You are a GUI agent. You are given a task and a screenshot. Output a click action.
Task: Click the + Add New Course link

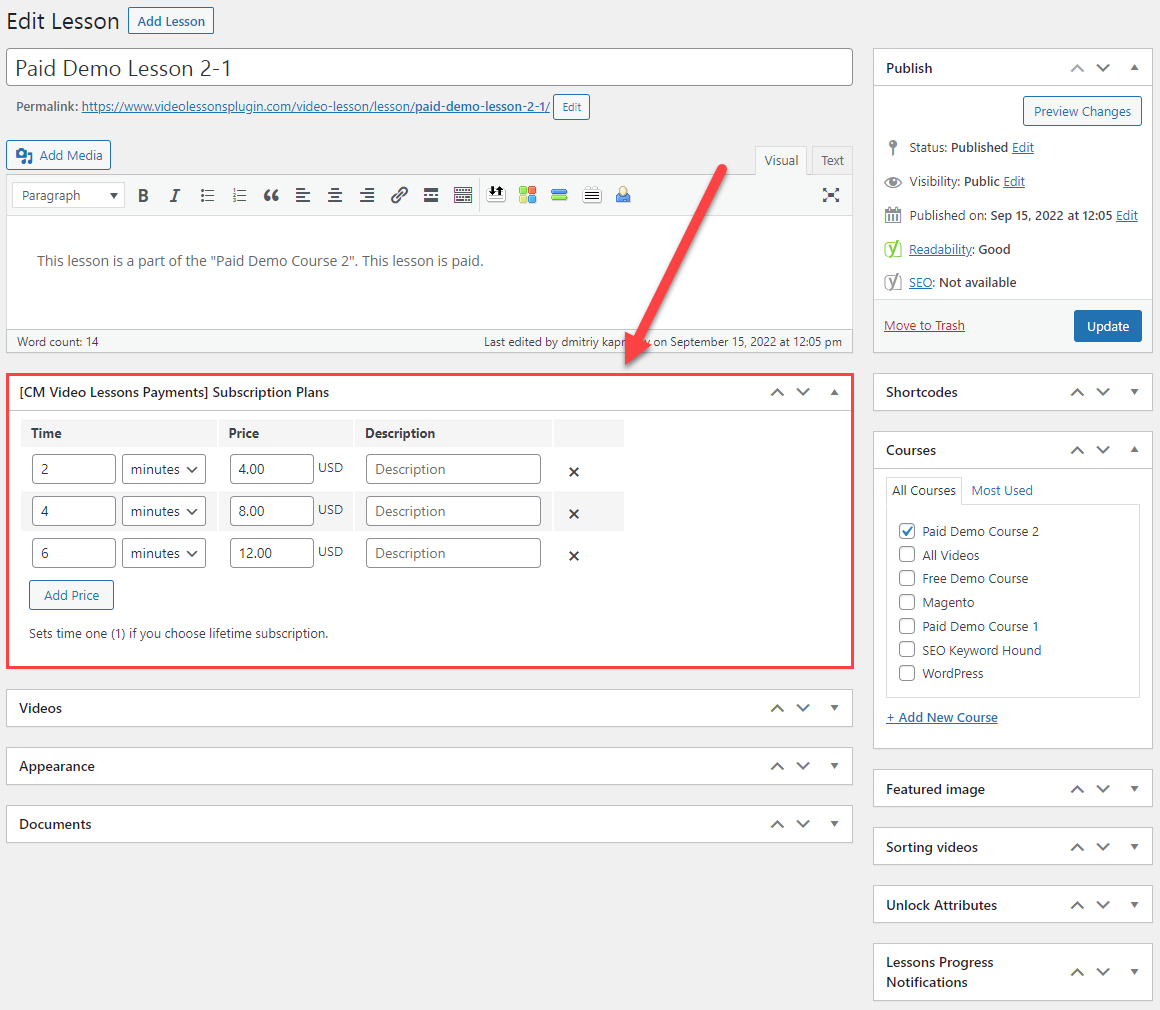(x=942, y=717)
